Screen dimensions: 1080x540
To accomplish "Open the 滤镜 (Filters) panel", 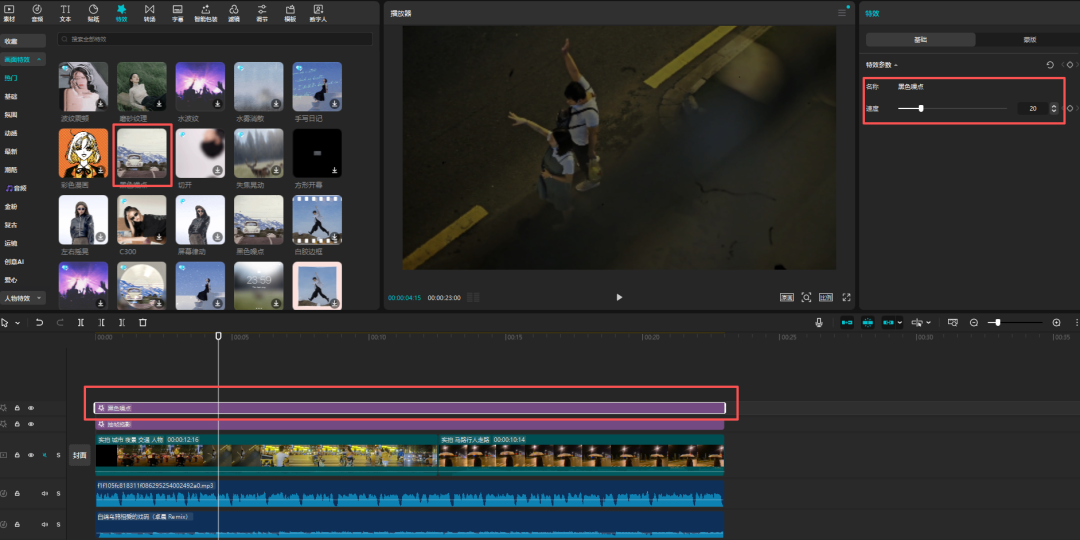I will click(x=233, y=12).
